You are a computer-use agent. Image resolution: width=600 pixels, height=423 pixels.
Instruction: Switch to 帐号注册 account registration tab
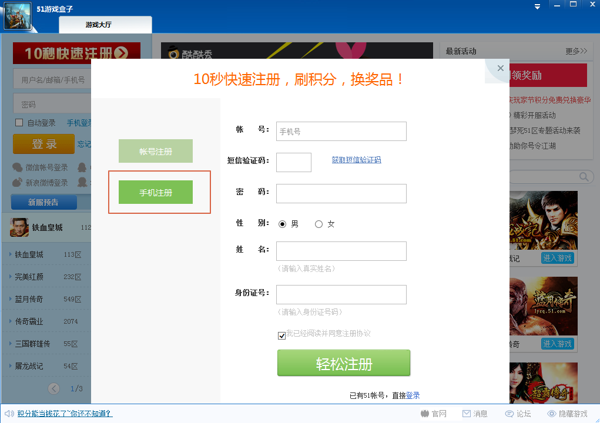[155, 152]
